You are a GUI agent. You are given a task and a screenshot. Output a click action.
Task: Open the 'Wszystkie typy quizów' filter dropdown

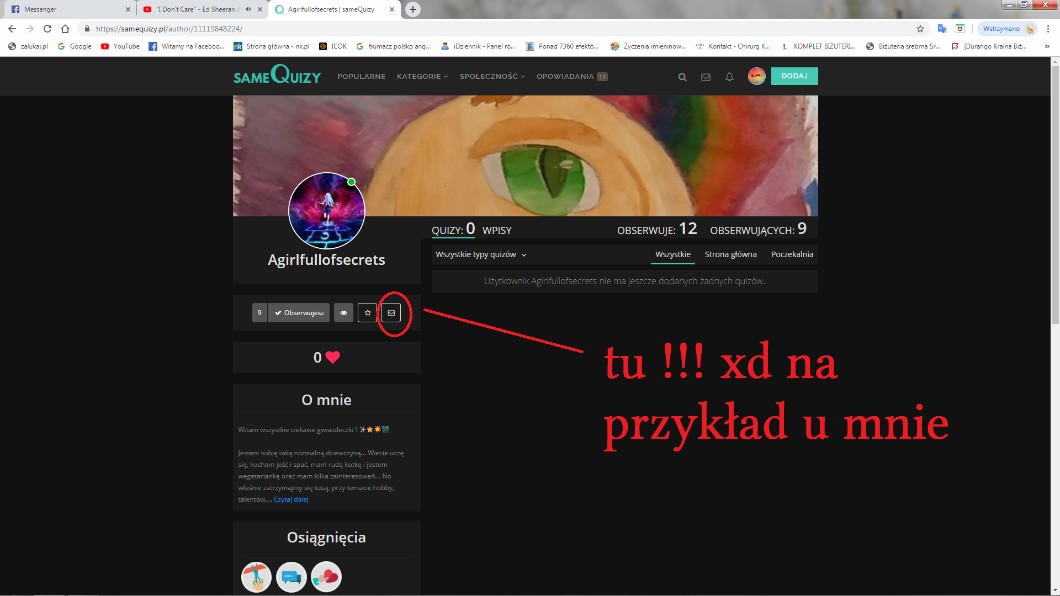[481, 255]
